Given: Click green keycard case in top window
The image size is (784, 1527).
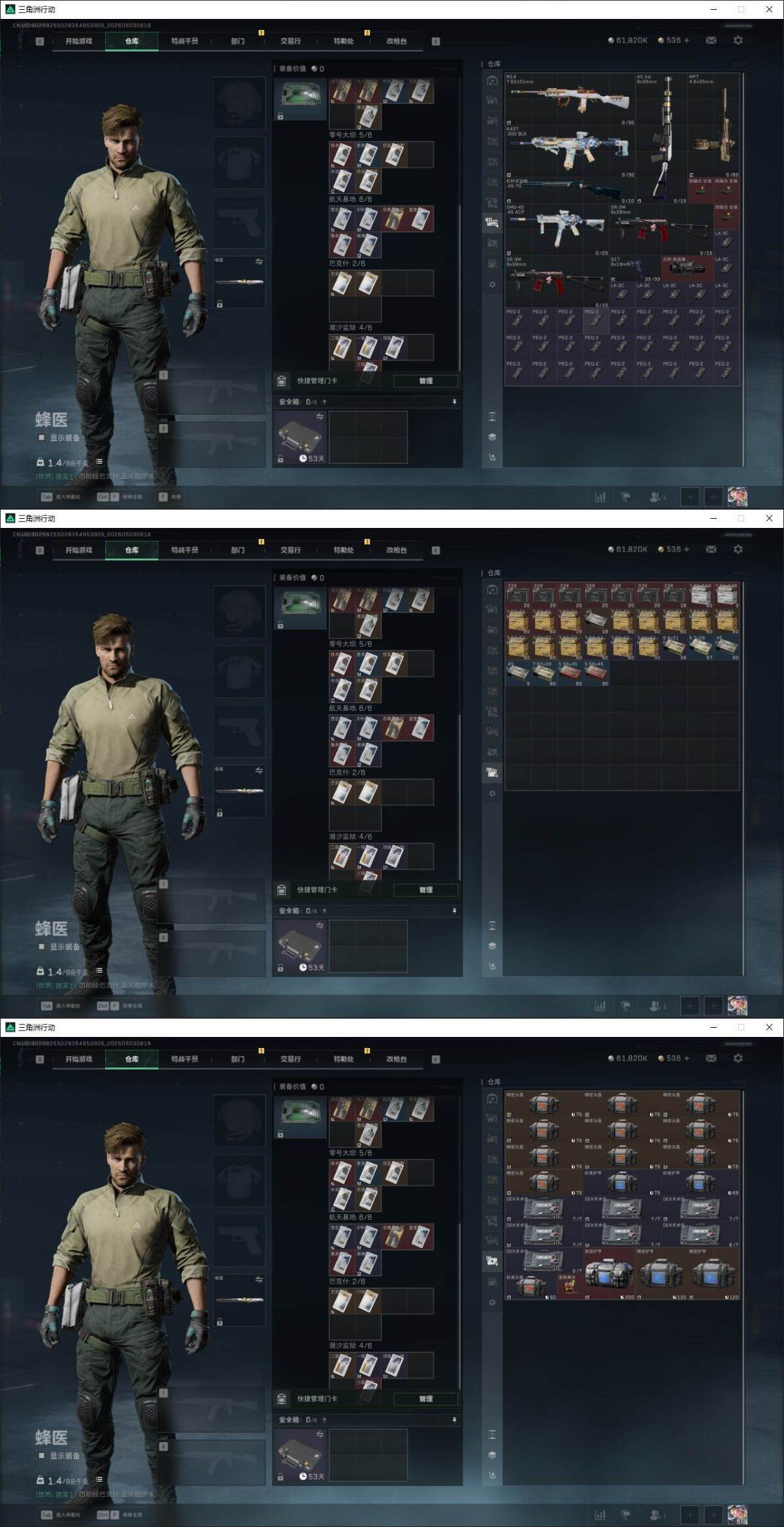Looking at the screenshot, I should click(x=300, y=99).
